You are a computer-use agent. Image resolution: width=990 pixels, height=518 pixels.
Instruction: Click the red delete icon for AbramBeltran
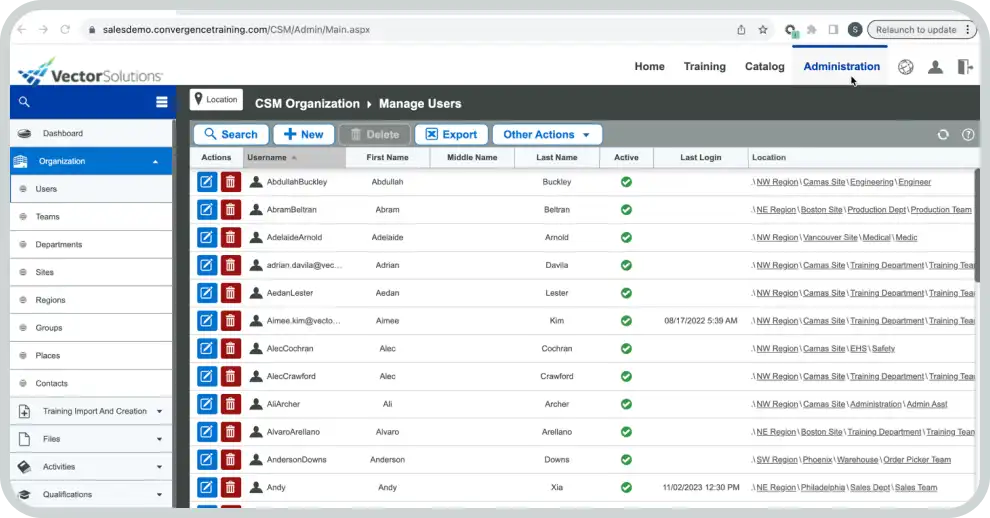tap(230, 210)
